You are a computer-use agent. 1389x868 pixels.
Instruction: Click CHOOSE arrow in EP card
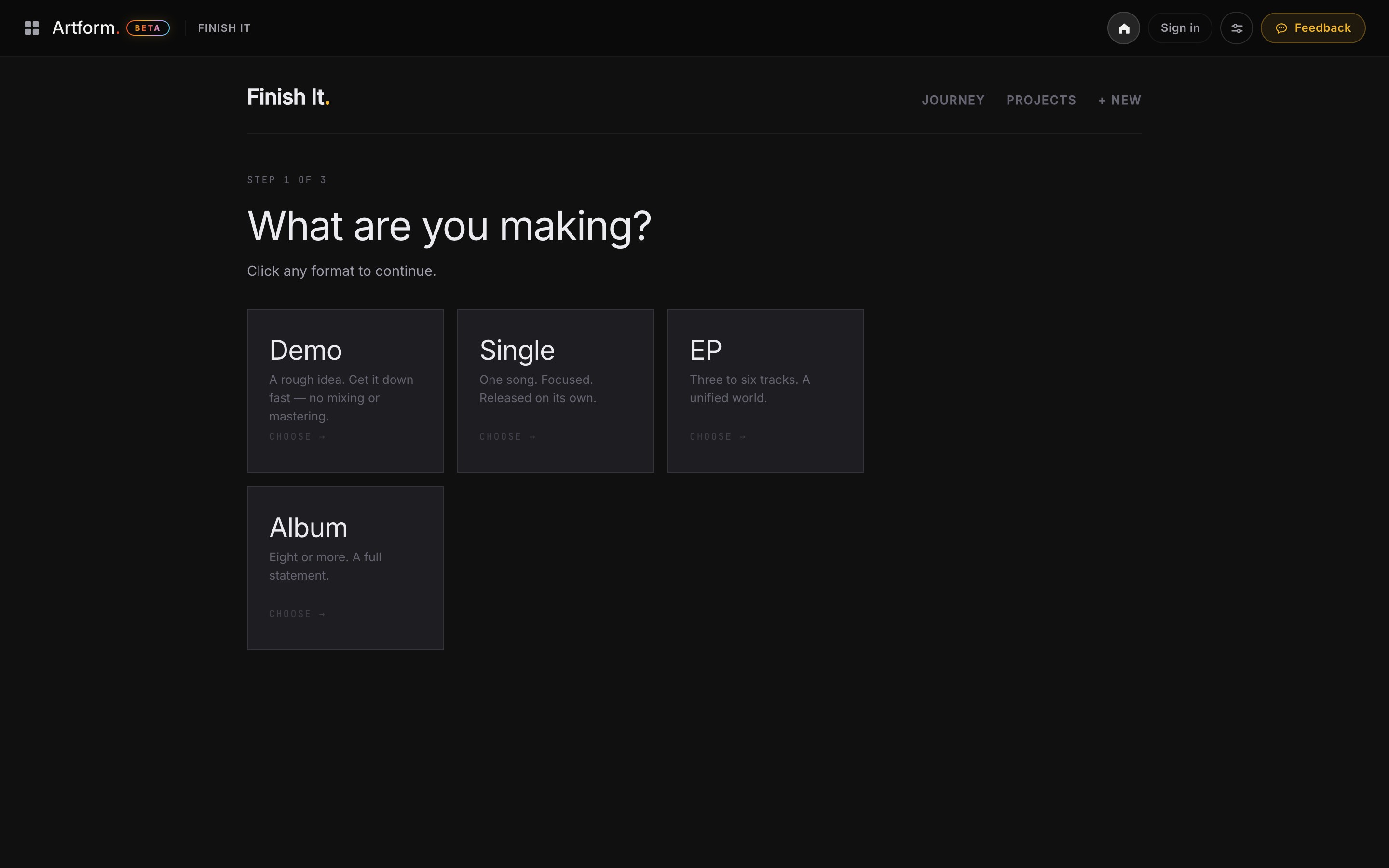click(x=718, y=437)
